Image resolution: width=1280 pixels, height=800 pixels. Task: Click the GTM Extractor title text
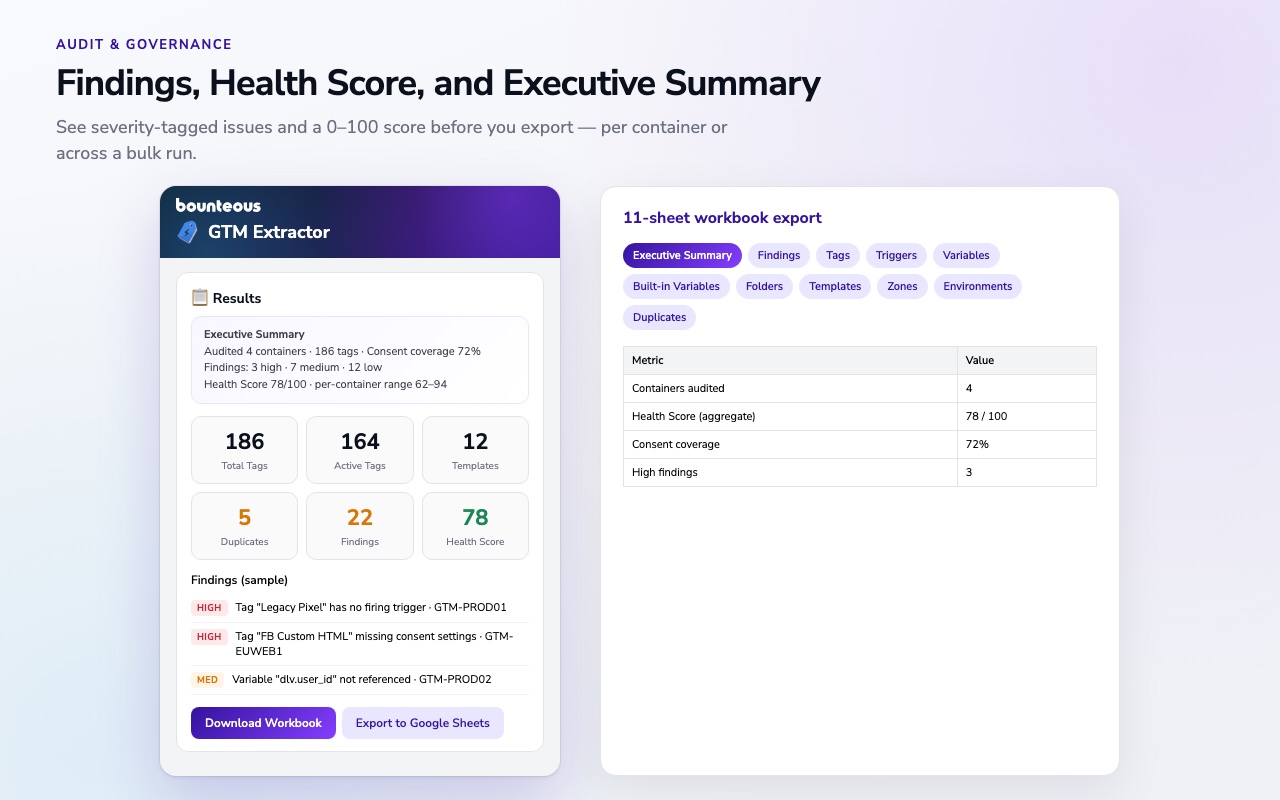point(269,232)
